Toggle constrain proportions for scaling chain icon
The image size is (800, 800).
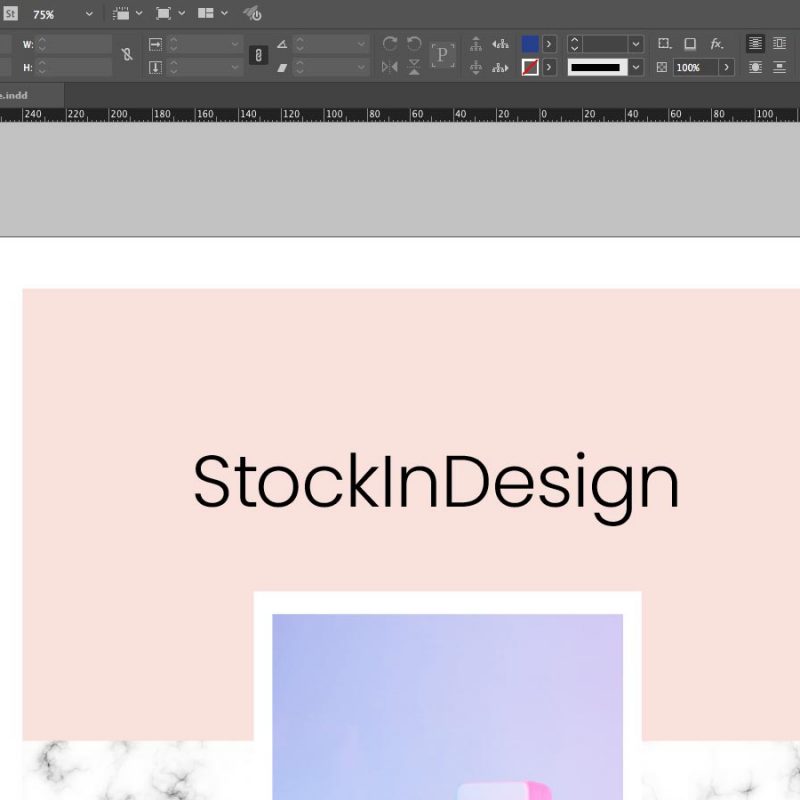tap(258, 55)
